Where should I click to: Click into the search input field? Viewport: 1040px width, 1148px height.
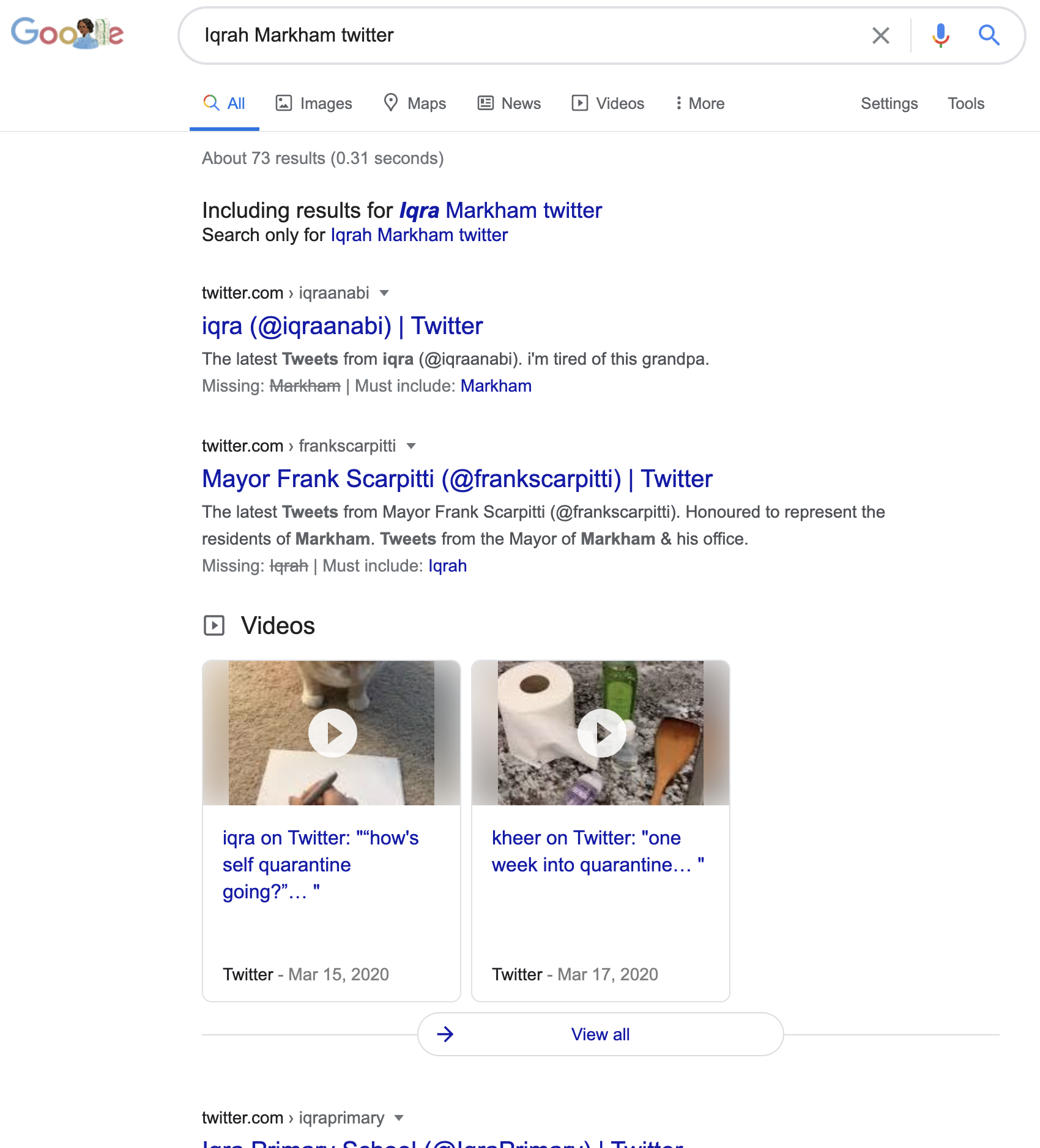click(x=526, y=35)
